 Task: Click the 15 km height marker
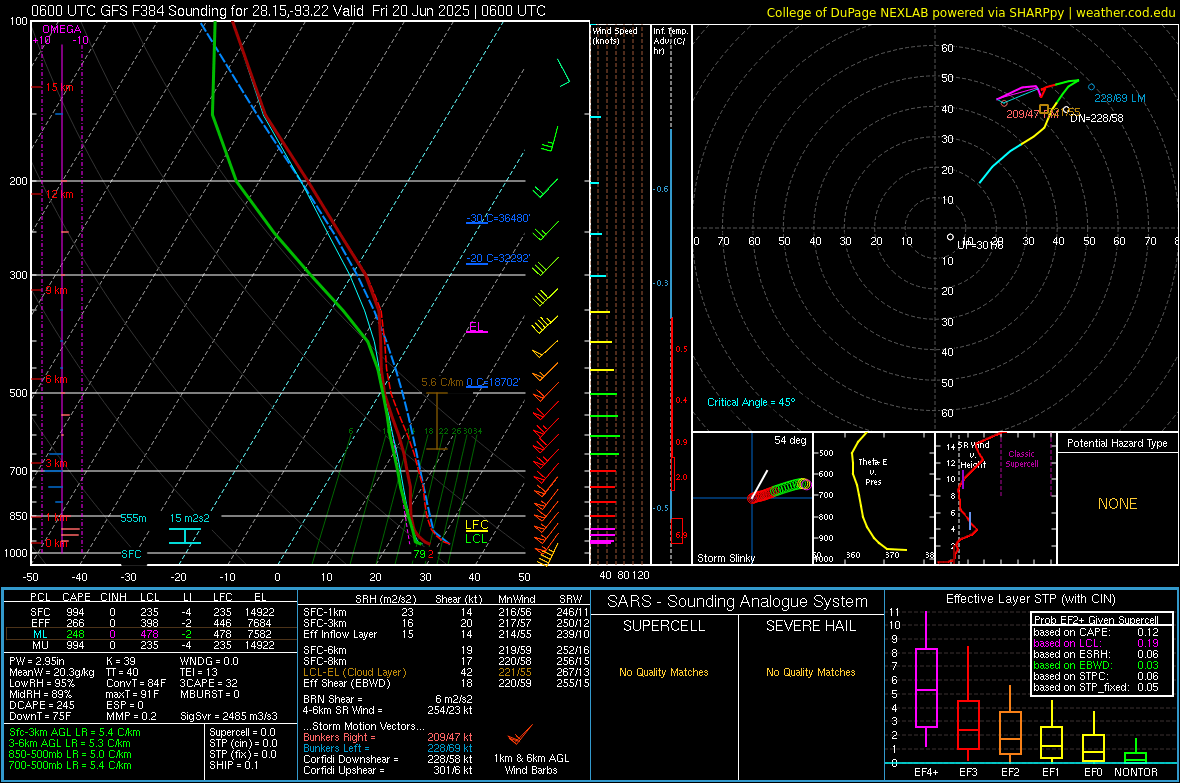click(59, 87)
